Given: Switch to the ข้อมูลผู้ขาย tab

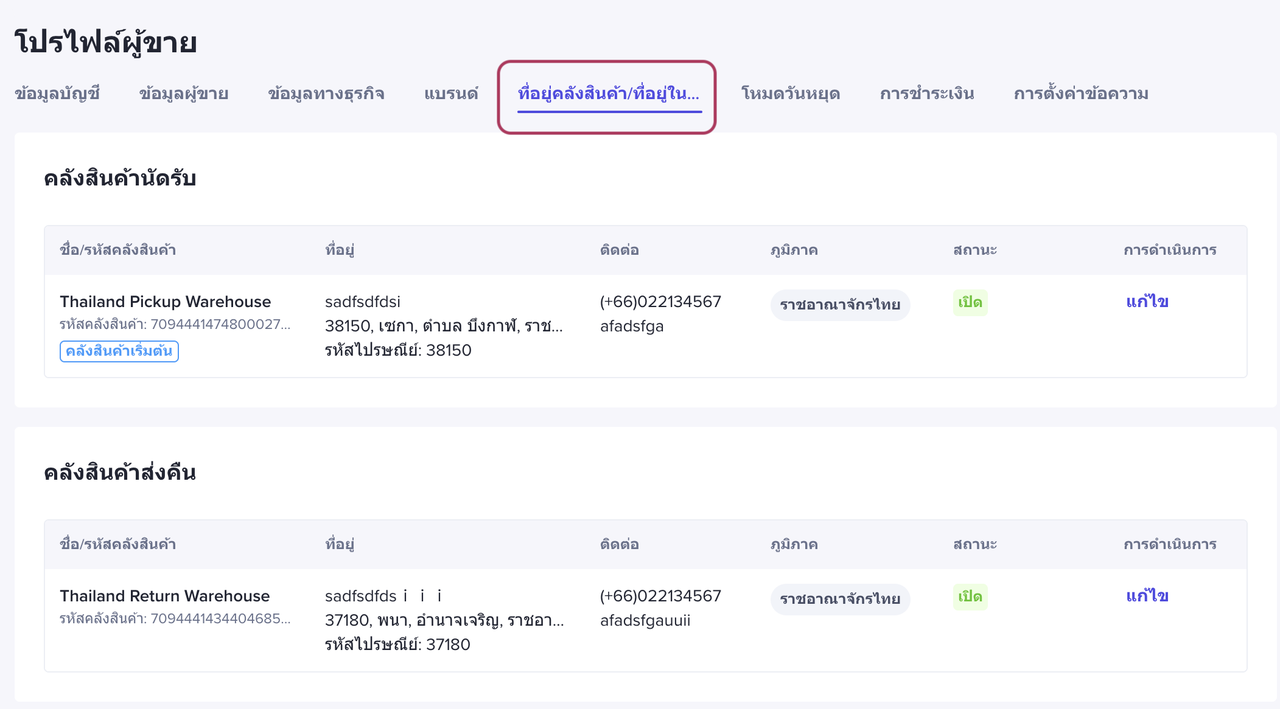Looking at the screenshot, I should click(184, 94).
